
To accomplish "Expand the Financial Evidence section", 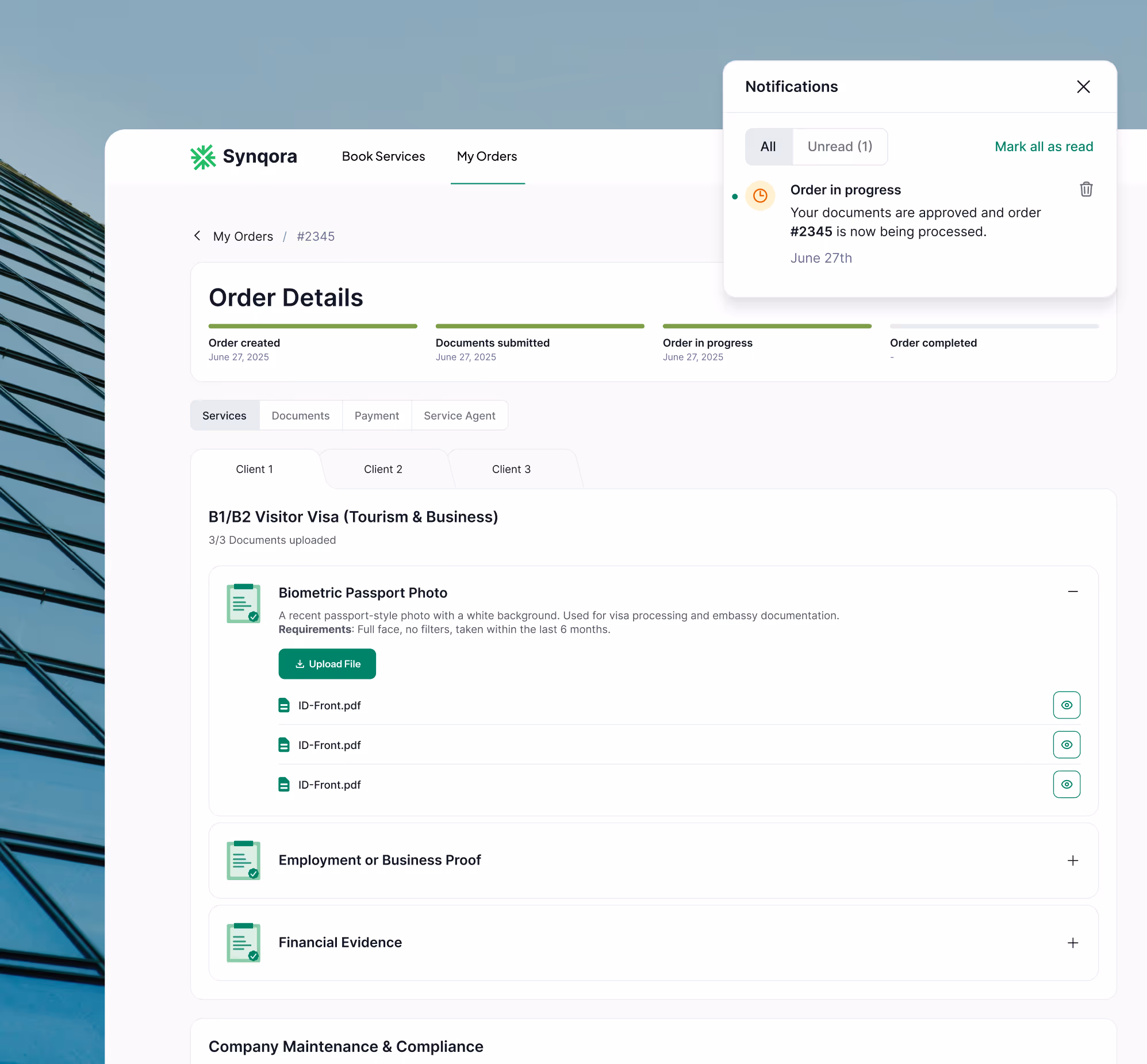I will coord(1072,943).
